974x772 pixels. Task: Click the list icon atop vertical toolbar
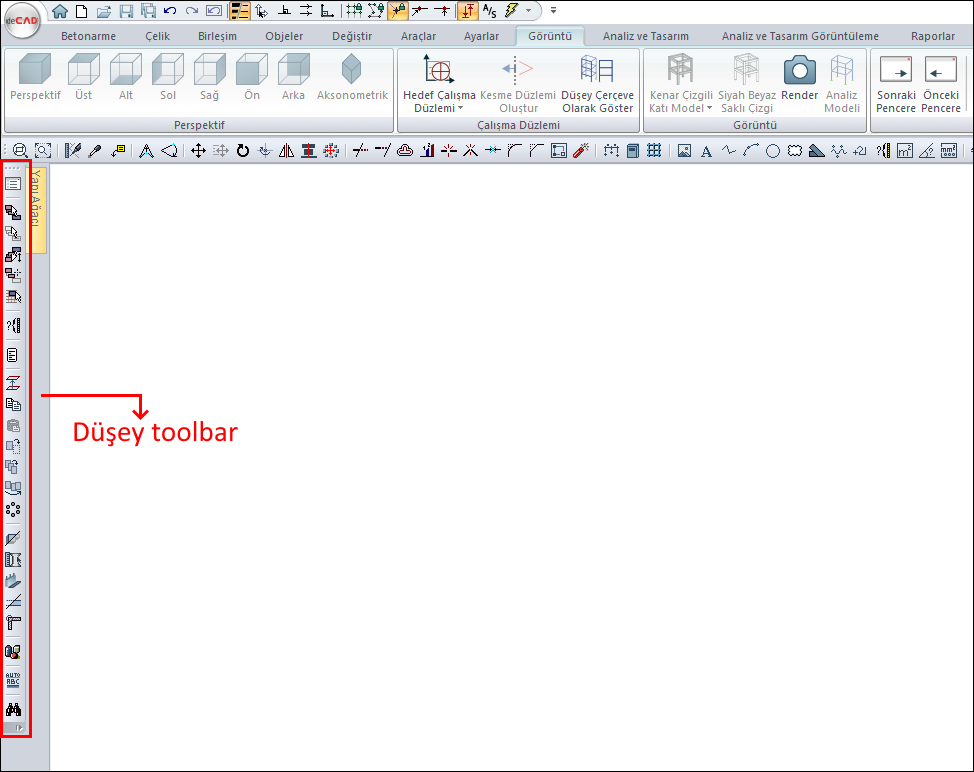(x=13, y=184)
